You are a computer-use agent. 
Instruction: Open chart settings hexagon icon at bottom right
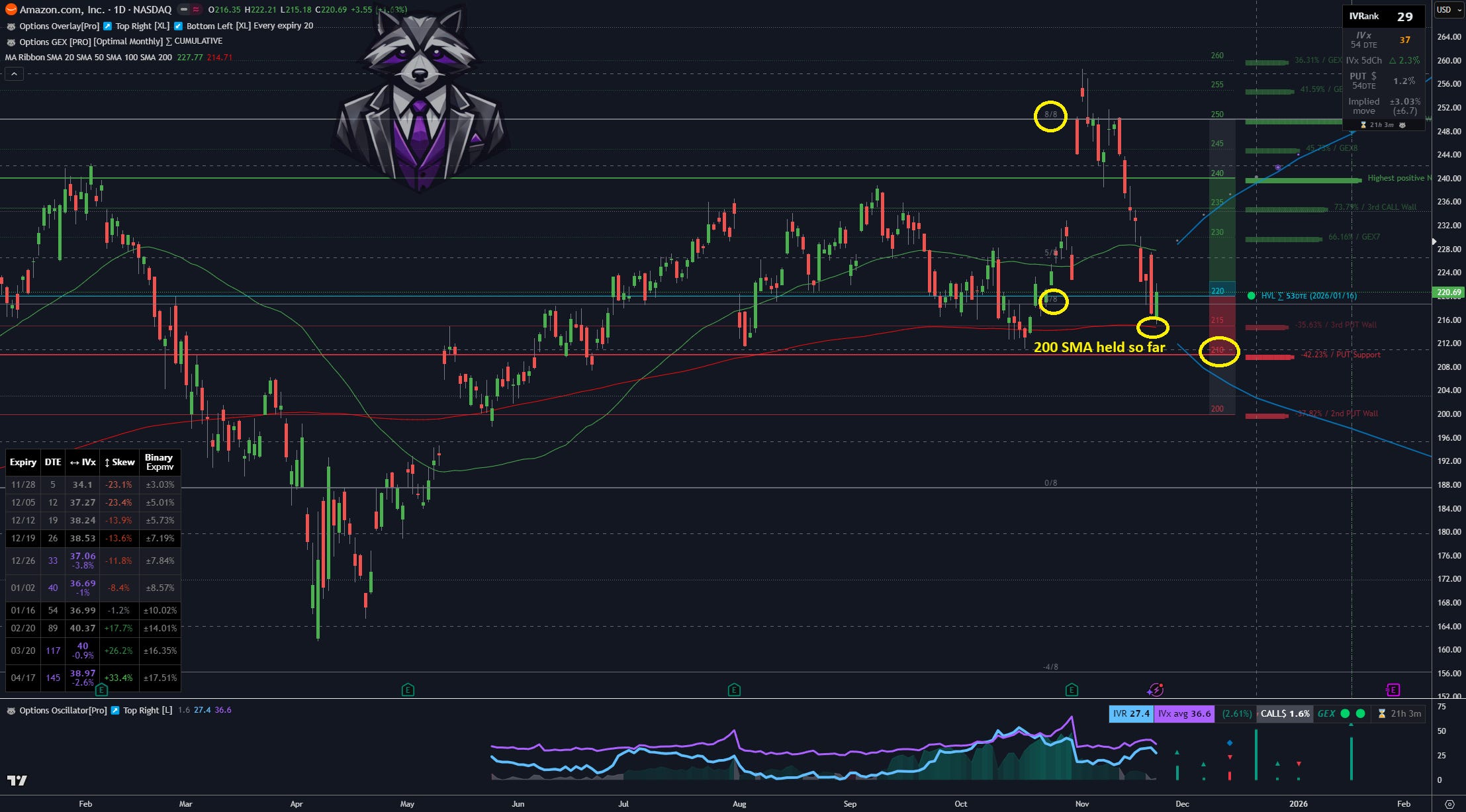tap(1449, 804)
